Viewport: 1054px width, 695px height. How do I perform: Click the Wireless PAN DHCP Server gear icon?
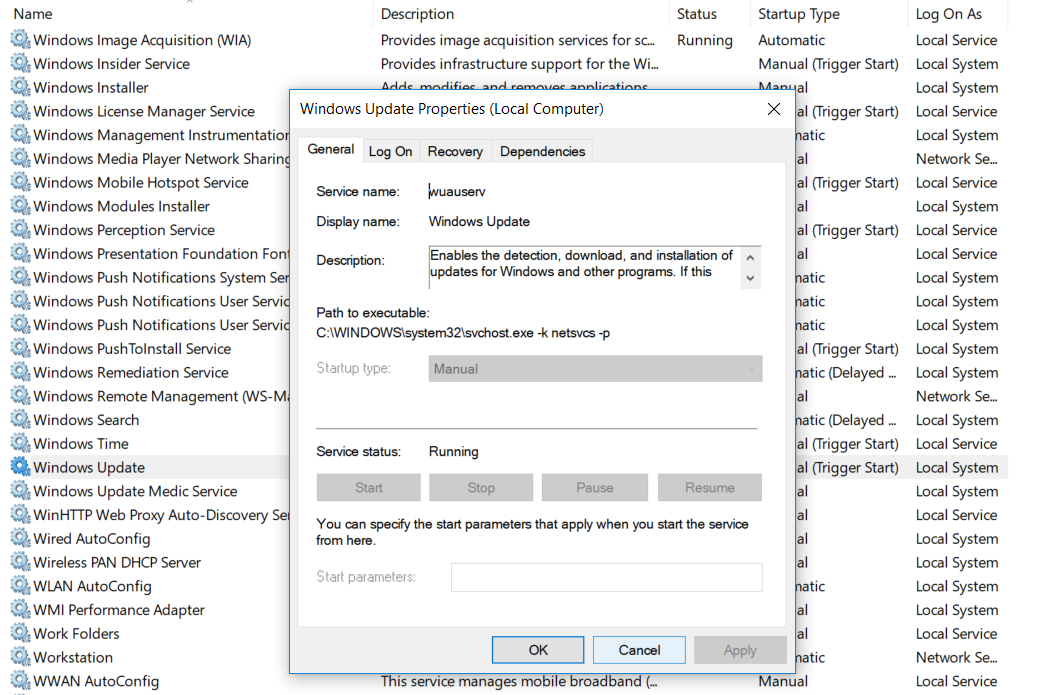coord(21,562)
